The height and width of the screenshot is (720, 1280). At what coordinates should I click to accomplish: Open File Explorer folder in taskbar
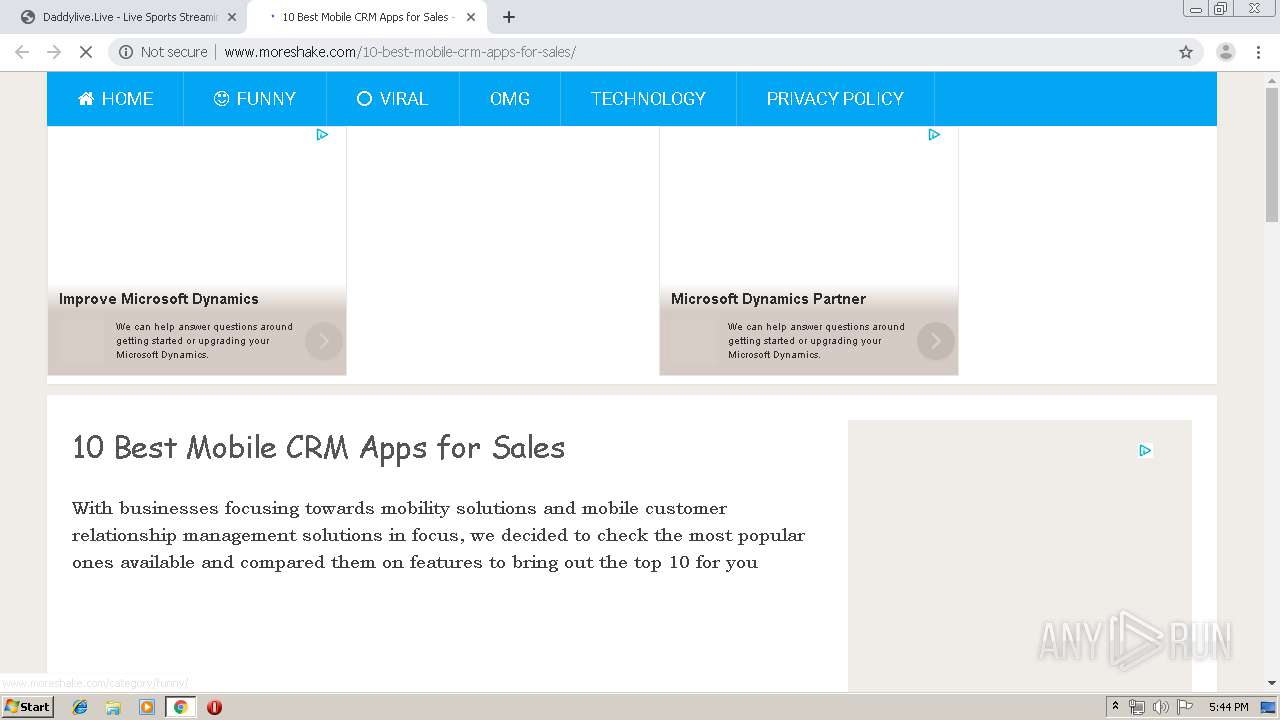pyautogui.click(x=113, y=707)
